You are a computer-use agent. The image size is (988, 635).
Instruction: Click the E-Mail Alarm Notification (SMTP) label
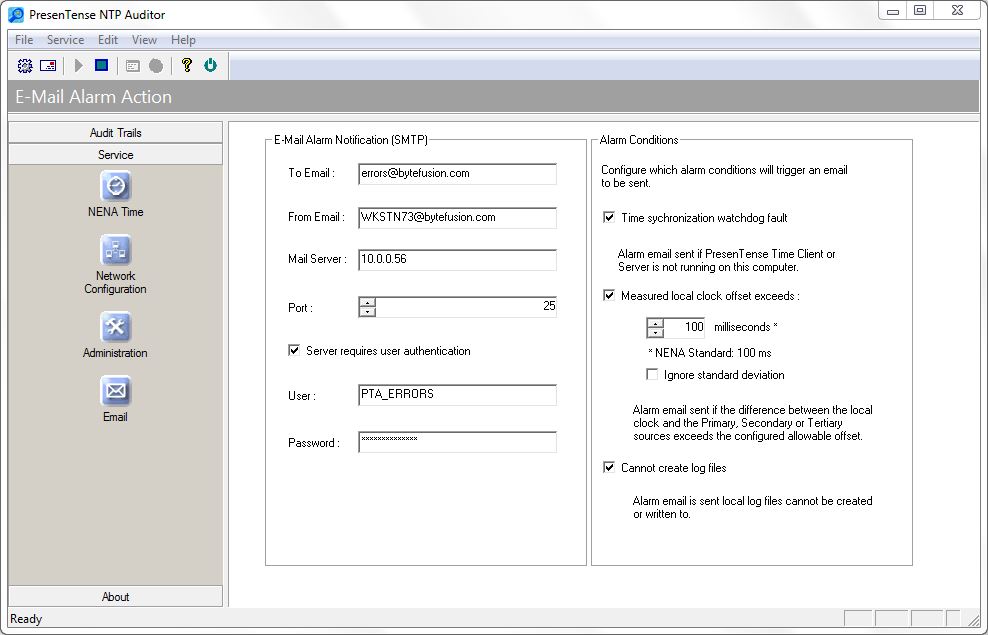(351, 140)
